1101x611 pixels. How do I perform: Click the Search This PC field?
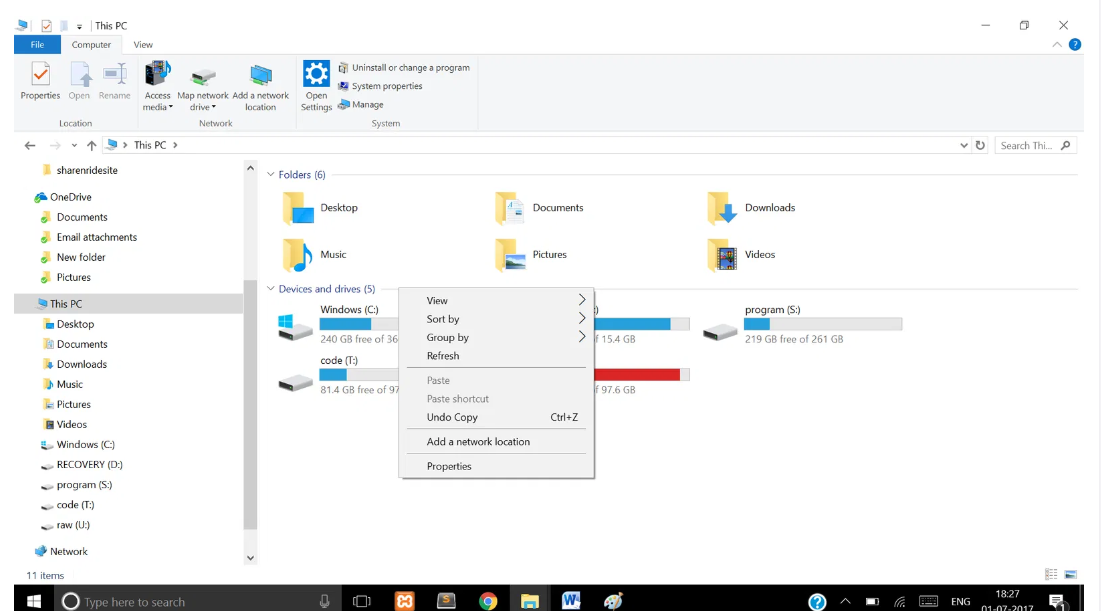click(x=1028, y=145)
